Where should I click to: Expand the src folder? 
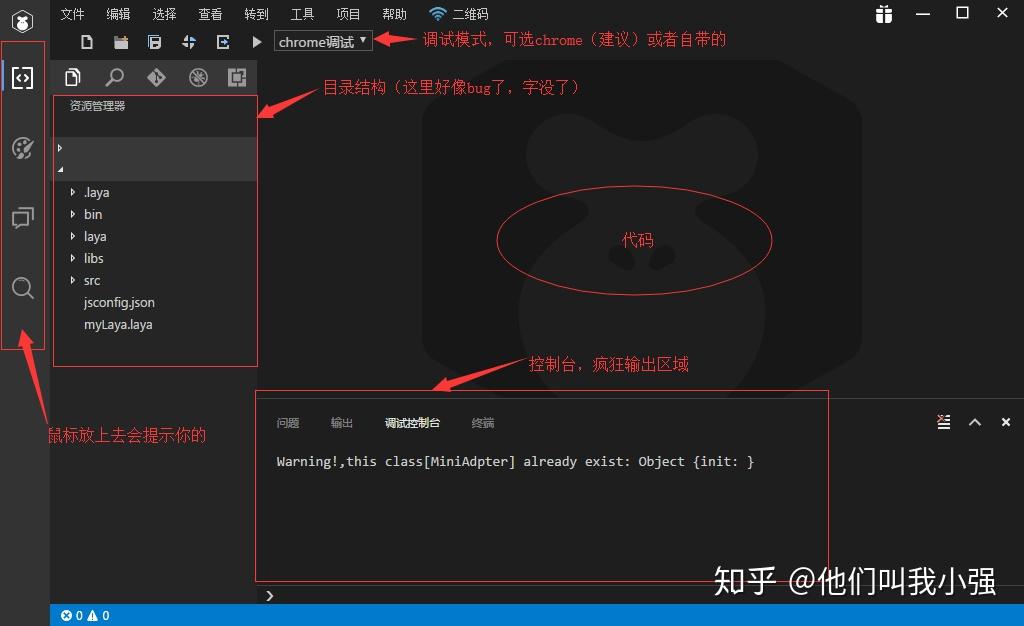(x=91, y=280)
